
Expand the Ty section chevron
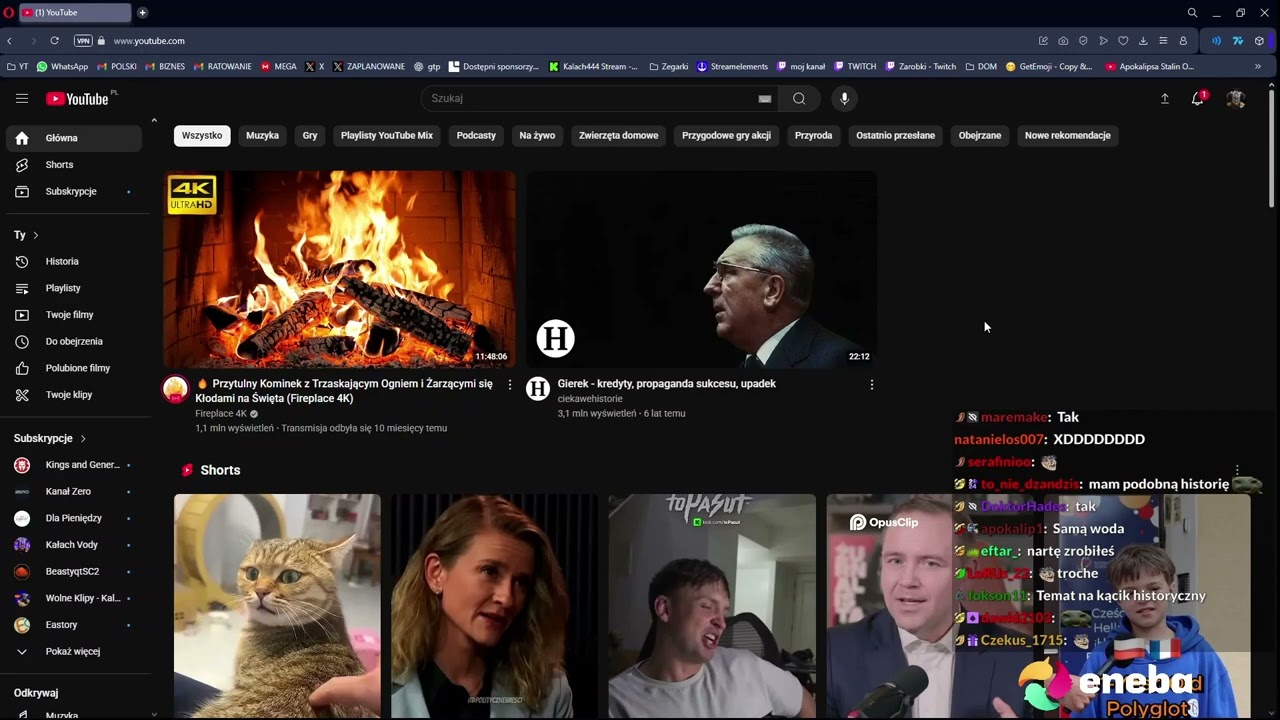[35, 235]
